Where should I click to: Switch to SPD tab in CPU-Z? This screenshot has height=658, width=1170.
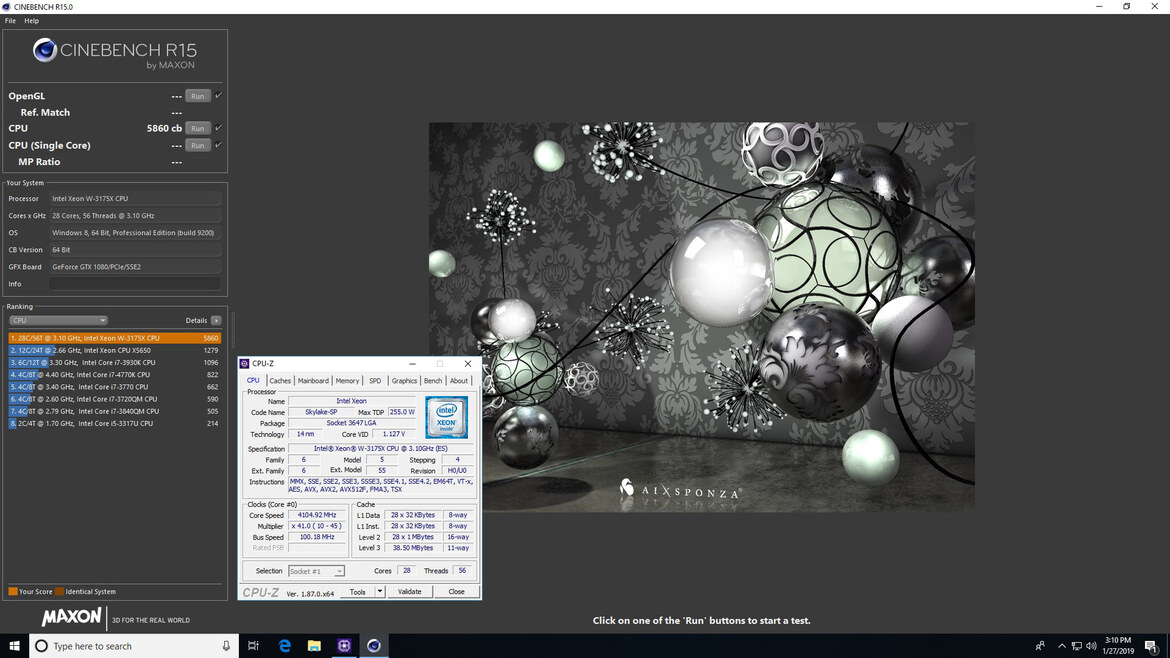pyautogui.click(x=375, y=380)
